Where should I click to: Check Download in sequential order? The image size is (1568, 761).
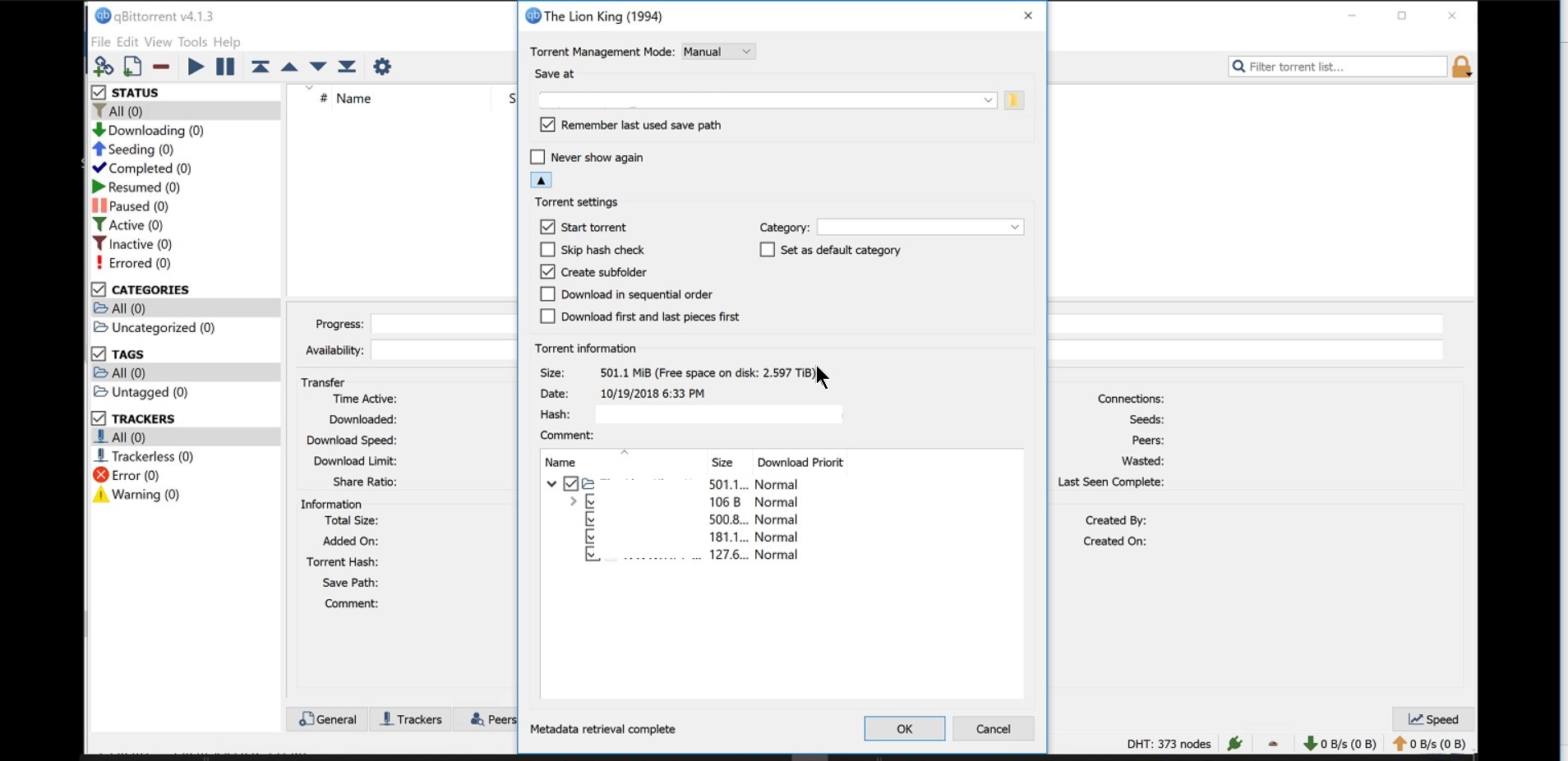point(547,293)
